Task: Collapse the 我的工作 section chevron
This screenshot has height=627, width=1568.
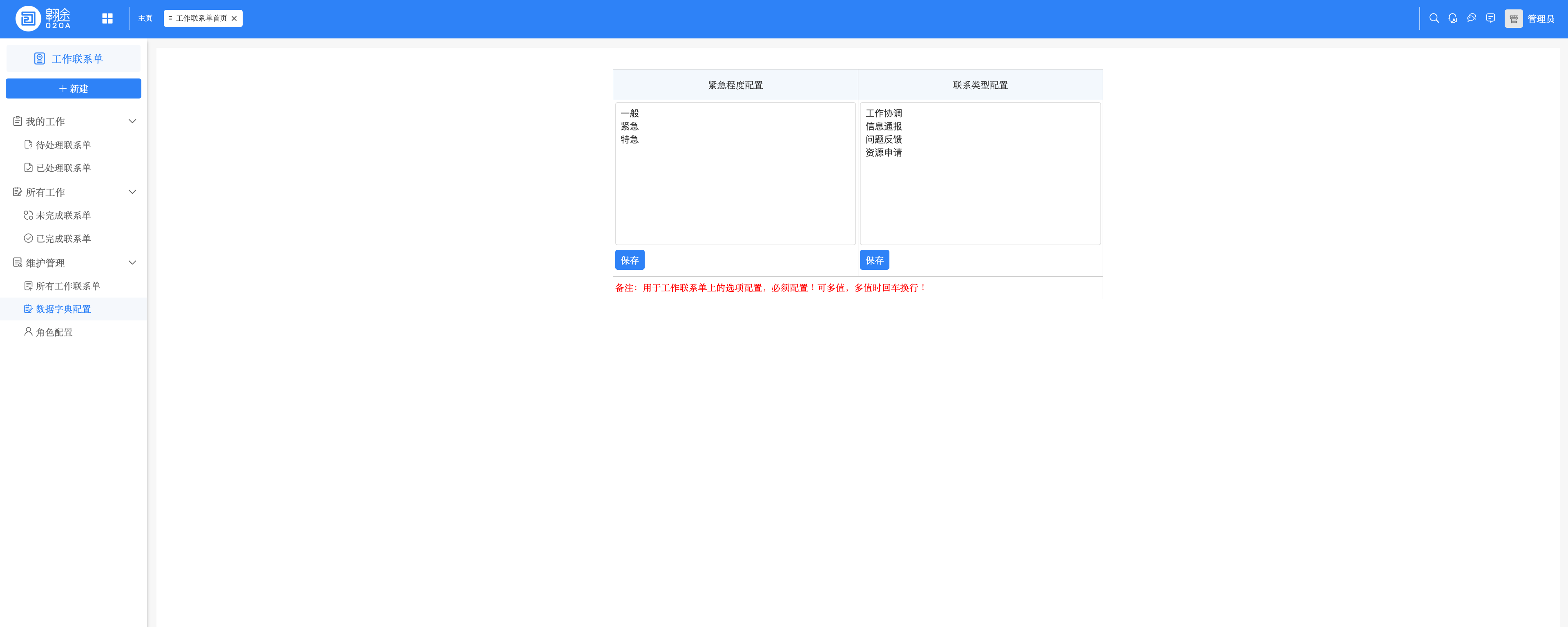Action: pyautogui.click(x=132, y=121)
